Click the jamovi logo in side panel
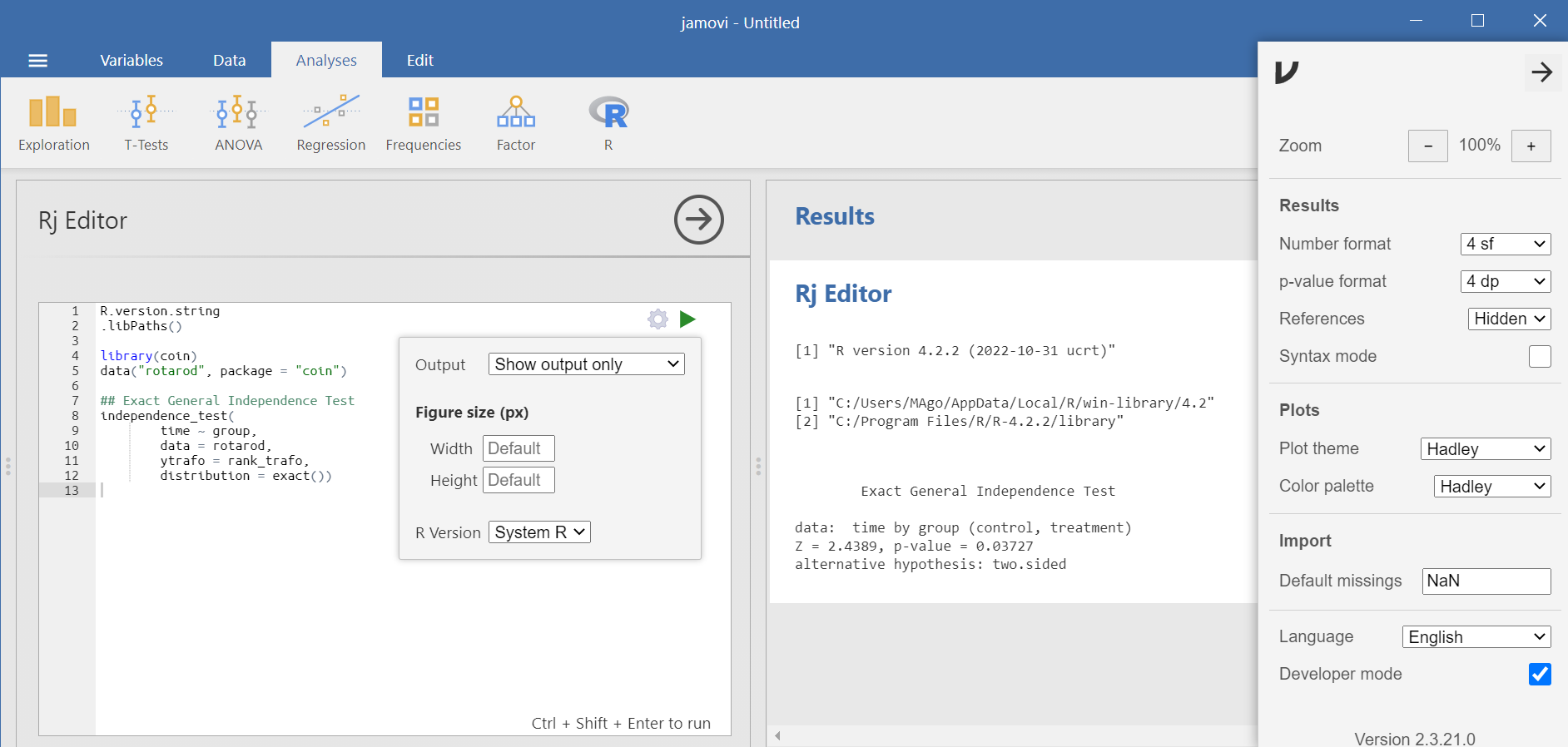 click(x=1287, y=72)
